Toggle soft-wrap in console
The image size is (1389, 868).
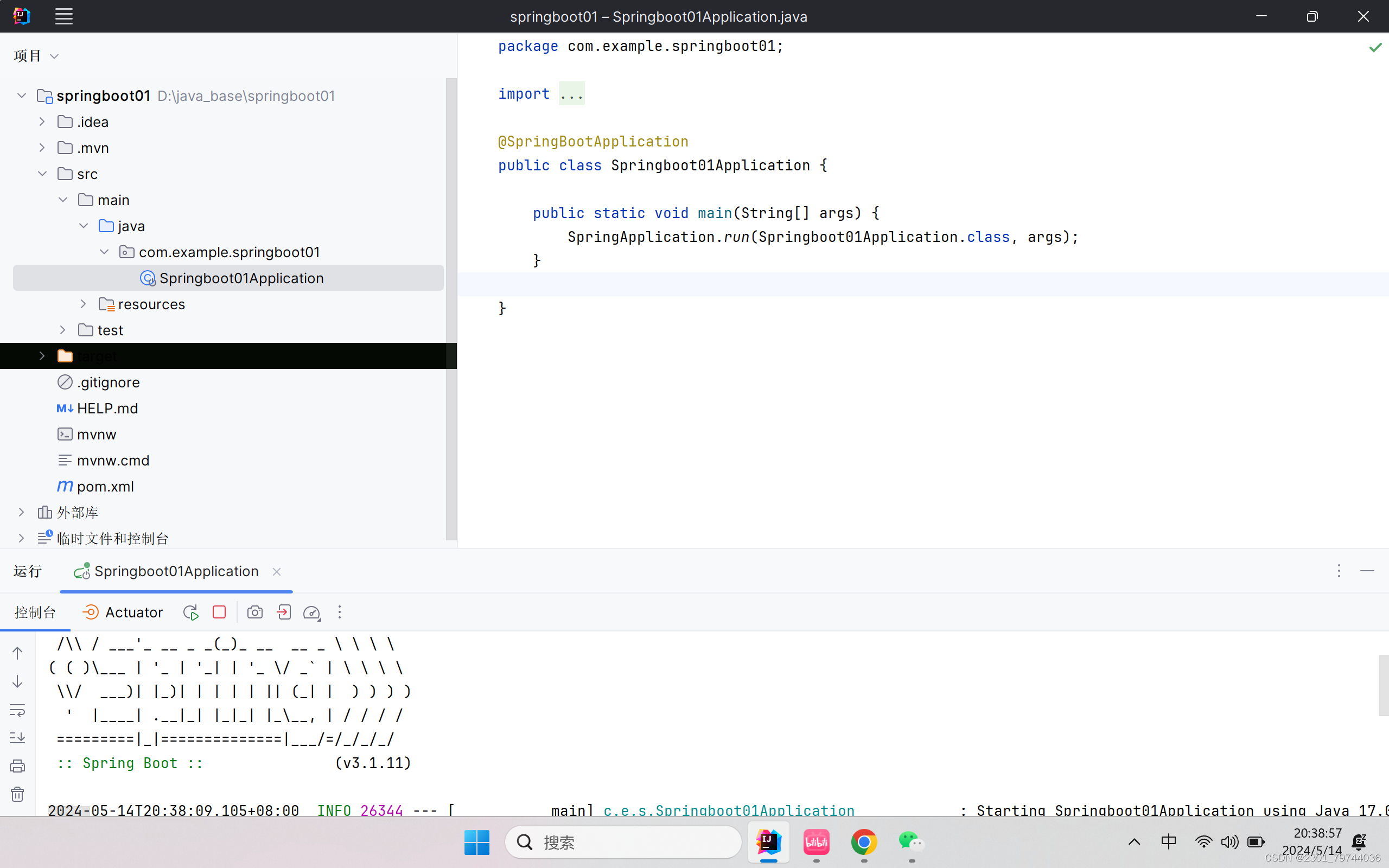click(17, 710)
